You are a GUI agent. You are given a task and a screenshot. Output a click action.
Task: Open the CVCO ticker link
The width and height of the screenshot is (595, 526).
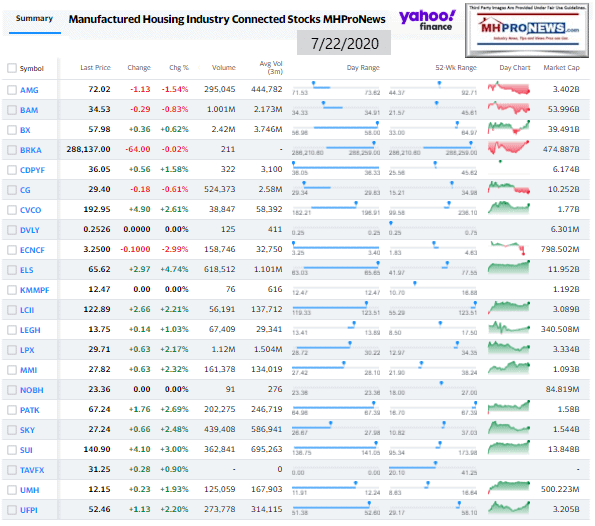30,210
